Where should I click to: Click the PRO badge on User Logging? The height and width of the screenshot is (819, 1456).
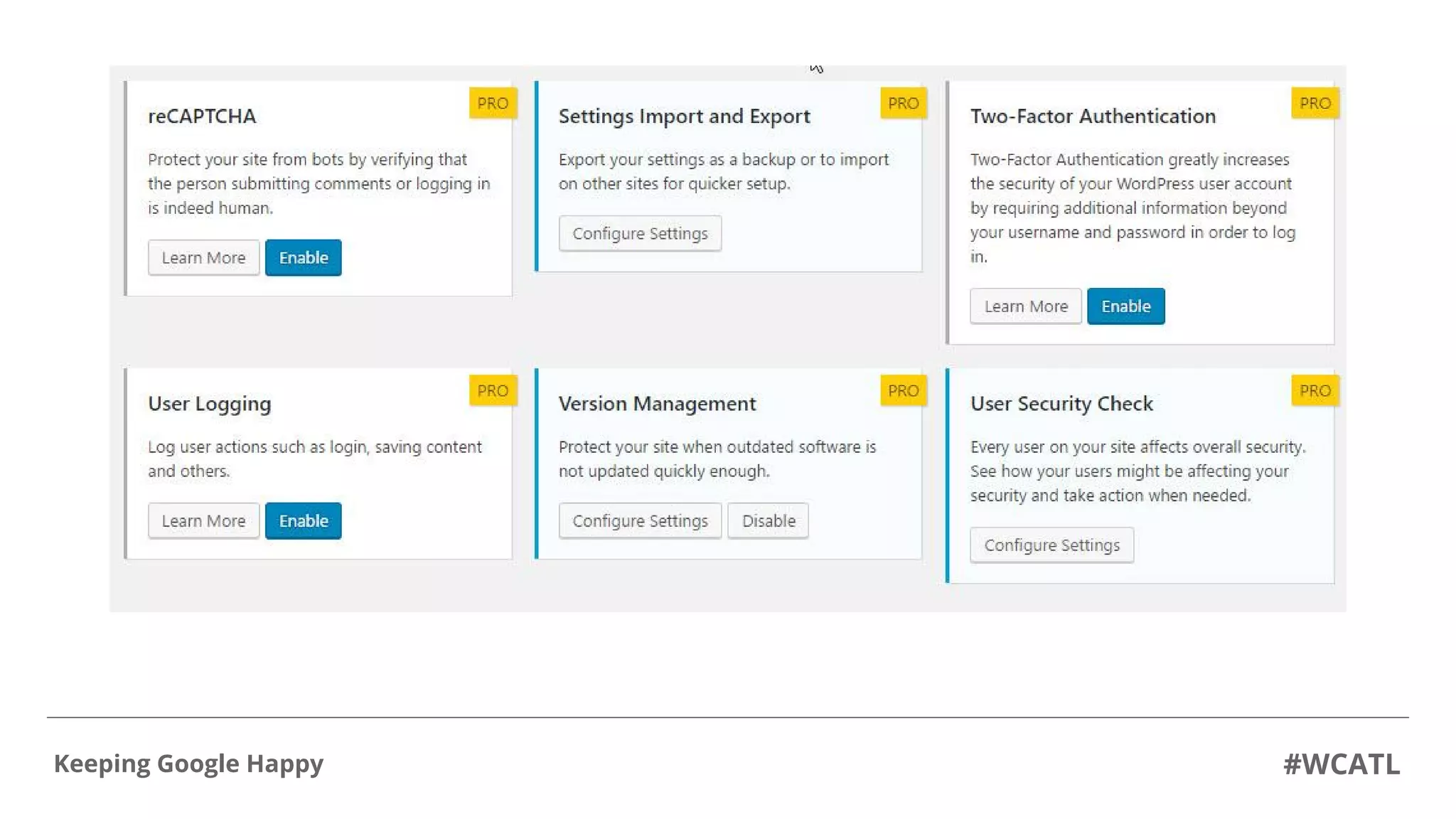[x=493, y=390]
